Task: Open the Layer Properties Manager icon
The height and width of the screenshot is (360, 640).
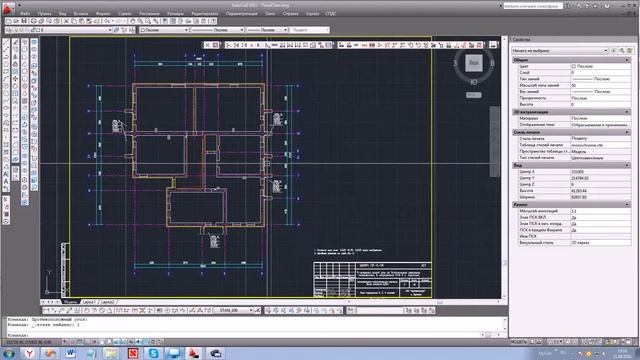Action: click(x=9, y=30)
